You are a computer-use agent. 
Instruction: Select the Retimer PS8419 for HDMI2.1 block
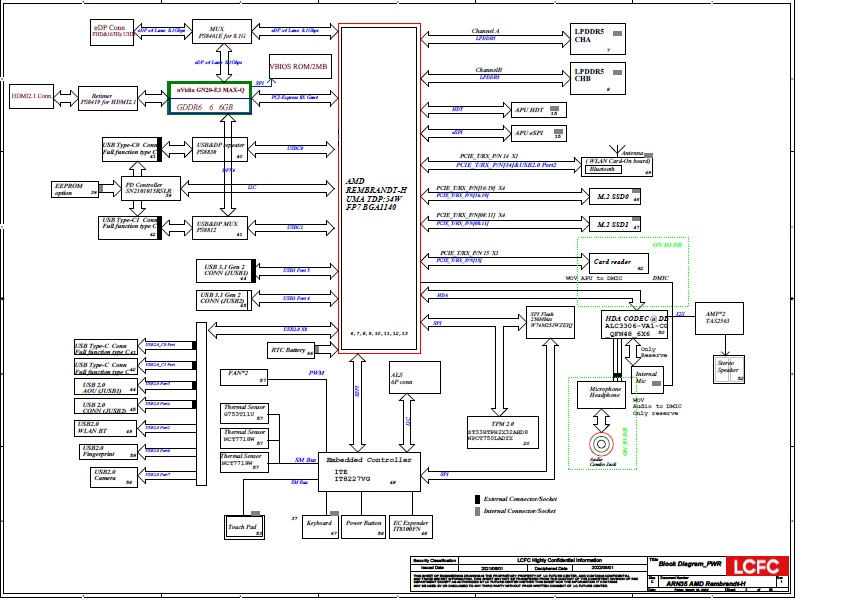point(108,99)
